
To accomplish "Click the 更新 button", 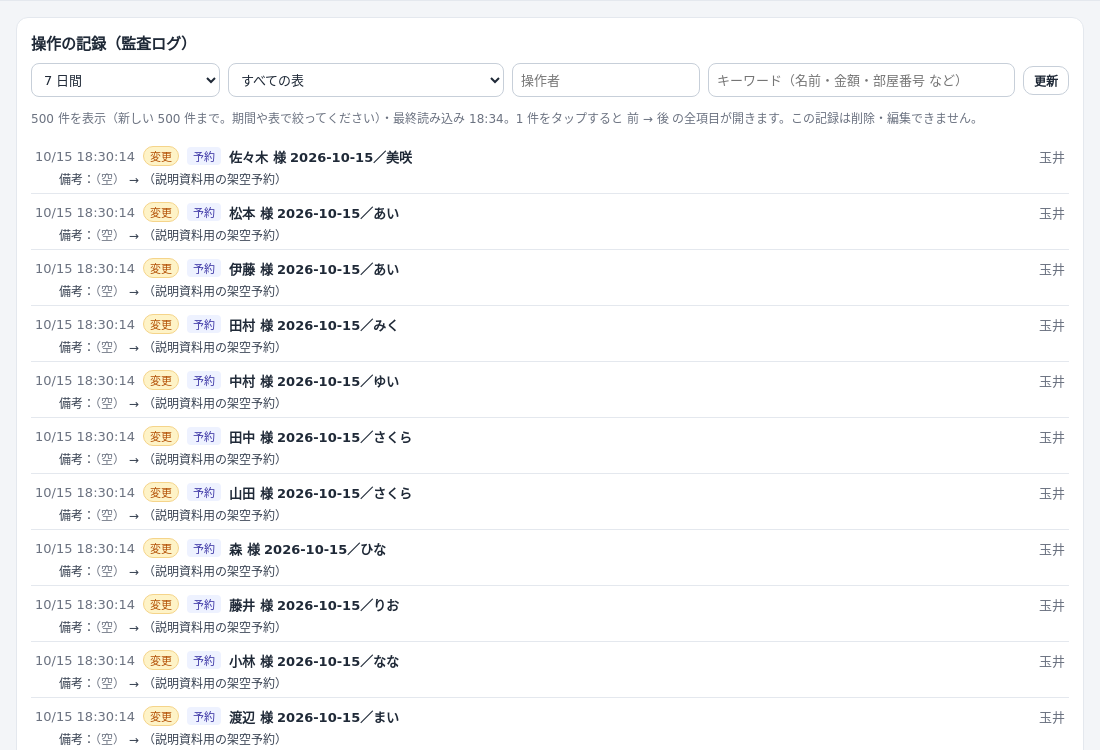I will click(1046, 81).
